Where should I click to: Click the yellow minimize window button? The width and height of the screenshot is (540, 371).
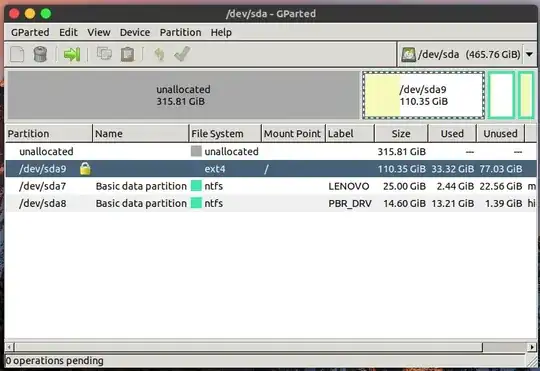click(30, 14)
